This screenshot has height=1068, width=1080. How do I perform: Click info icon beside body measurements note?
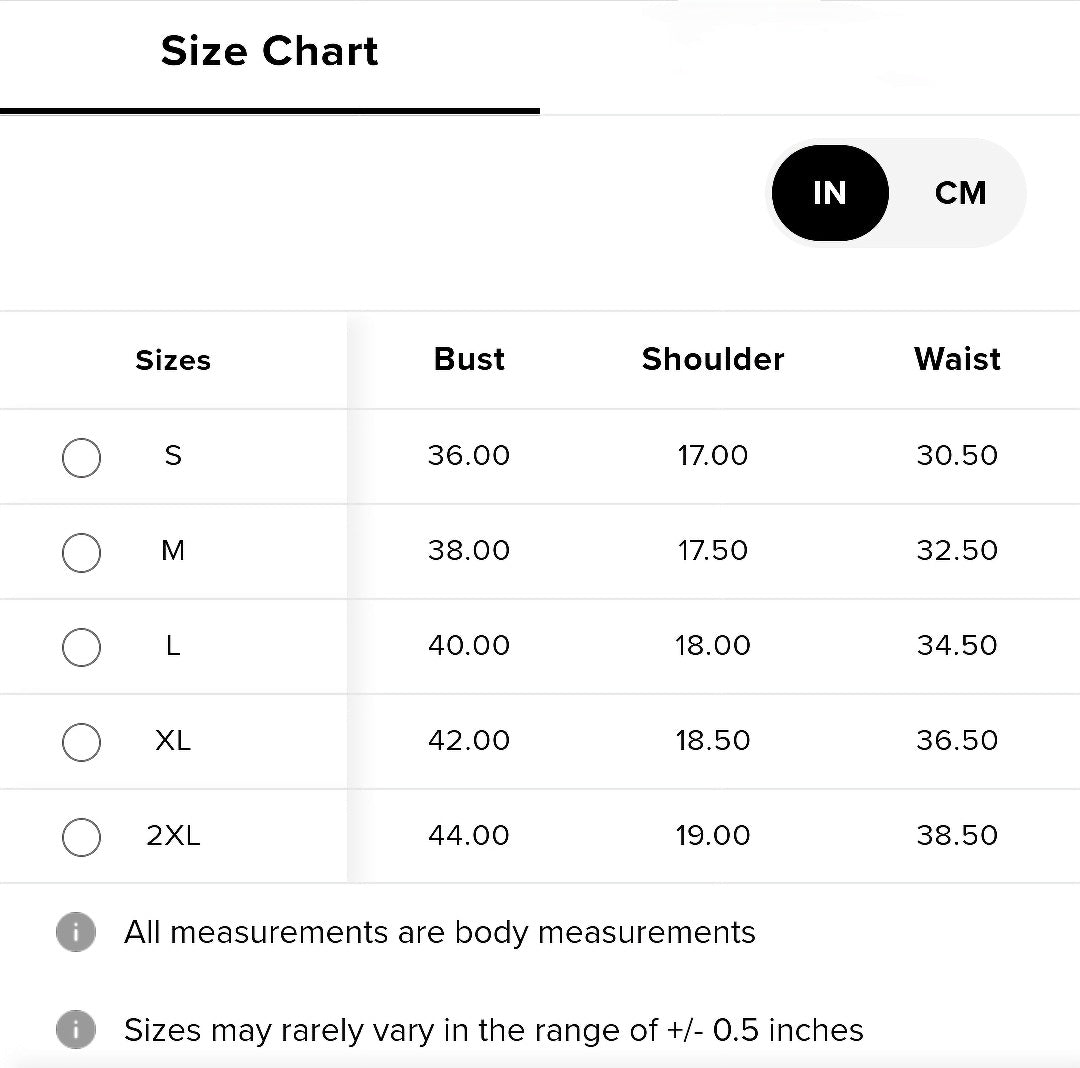[76, 932]
